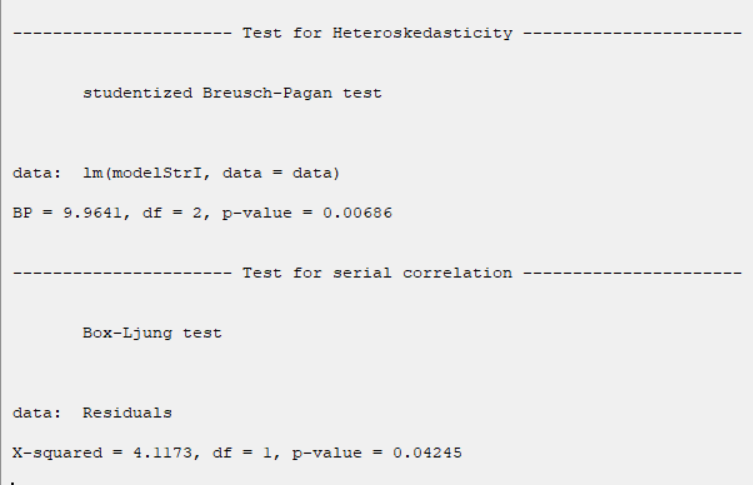This screenshot has width=753, height=485.
Task: Click 'df = 2' in Breusch-Pagan result
Action: coord(172,213)
